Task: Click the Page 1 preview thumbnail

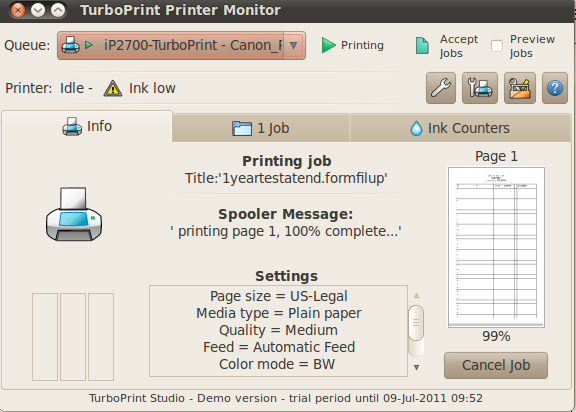Action: click(x=496, y=247)
